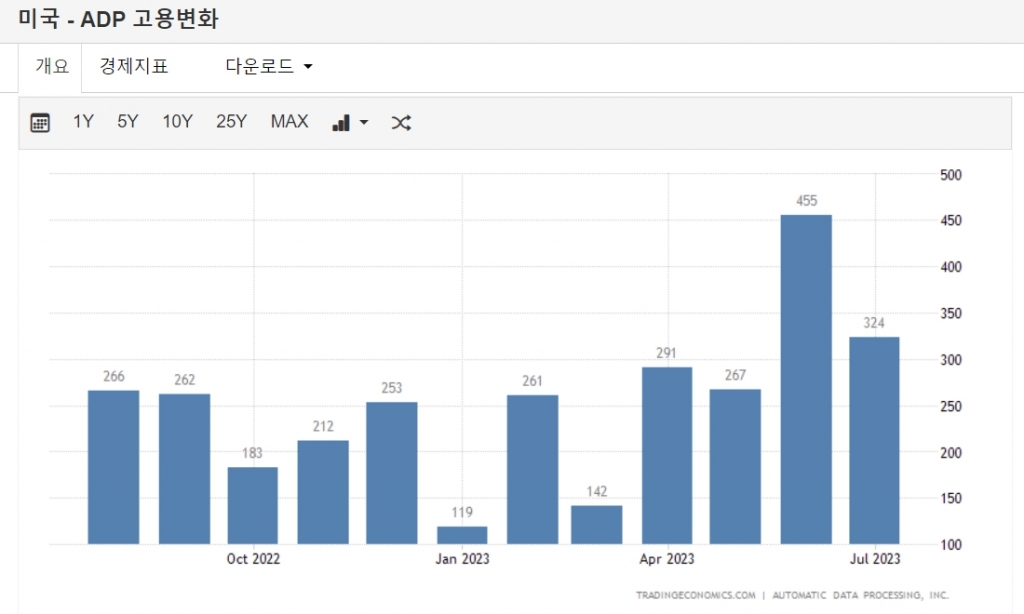Click the shuffle compare icon
Image resolution: width=1024 pixels, height=614 pixels.
tap(401, 122)
